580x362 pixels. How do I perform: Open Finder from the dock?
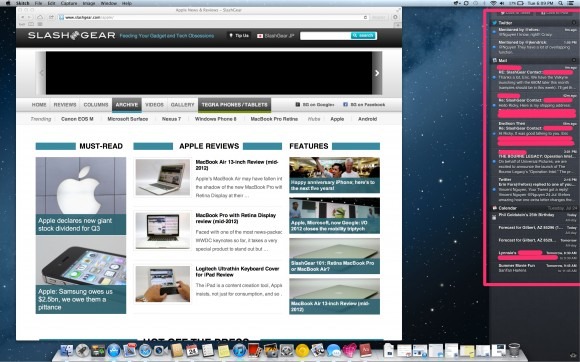click(67, 350)
